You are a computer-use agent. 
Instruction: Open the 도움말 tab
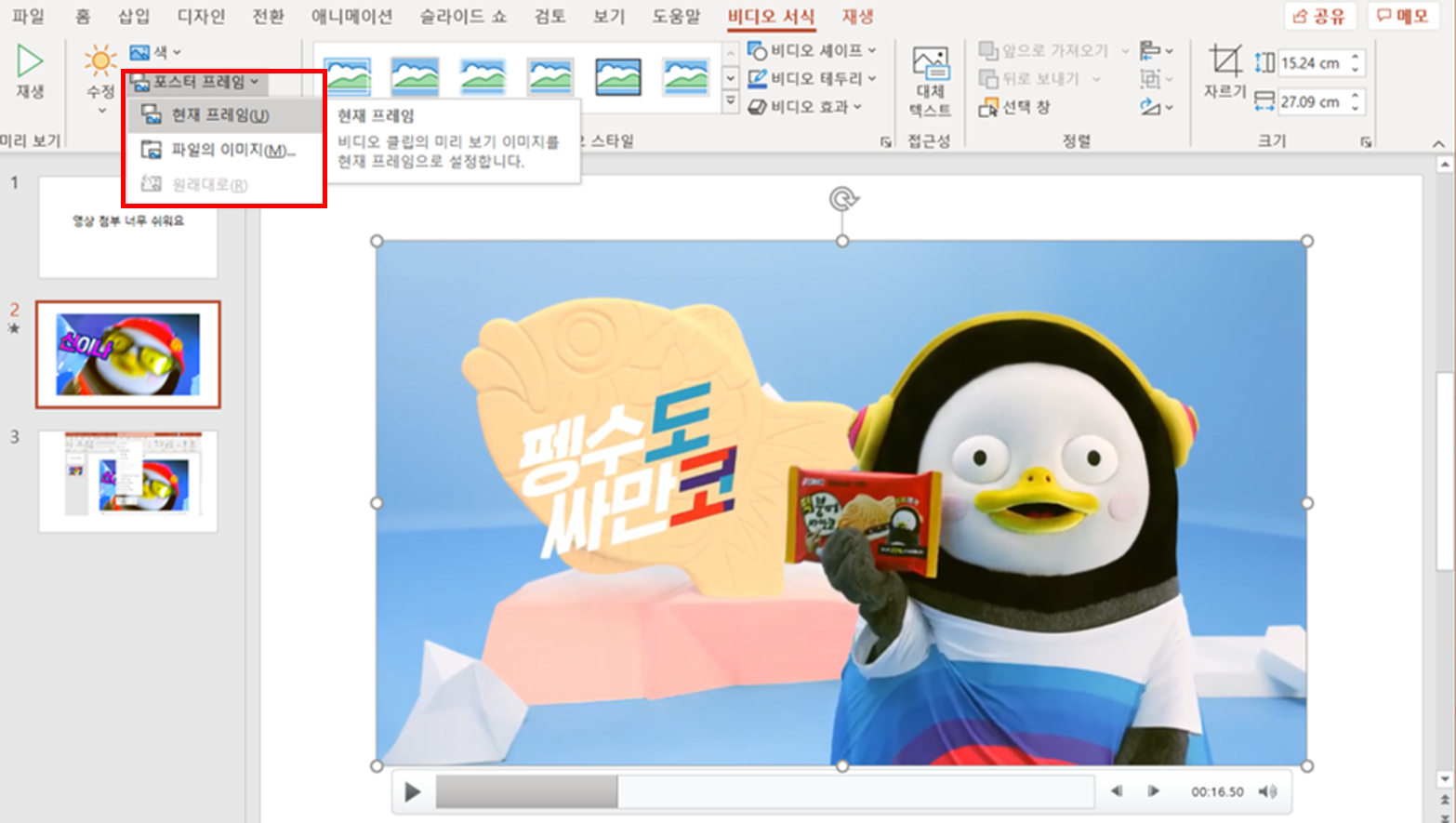tap(676, 16)
